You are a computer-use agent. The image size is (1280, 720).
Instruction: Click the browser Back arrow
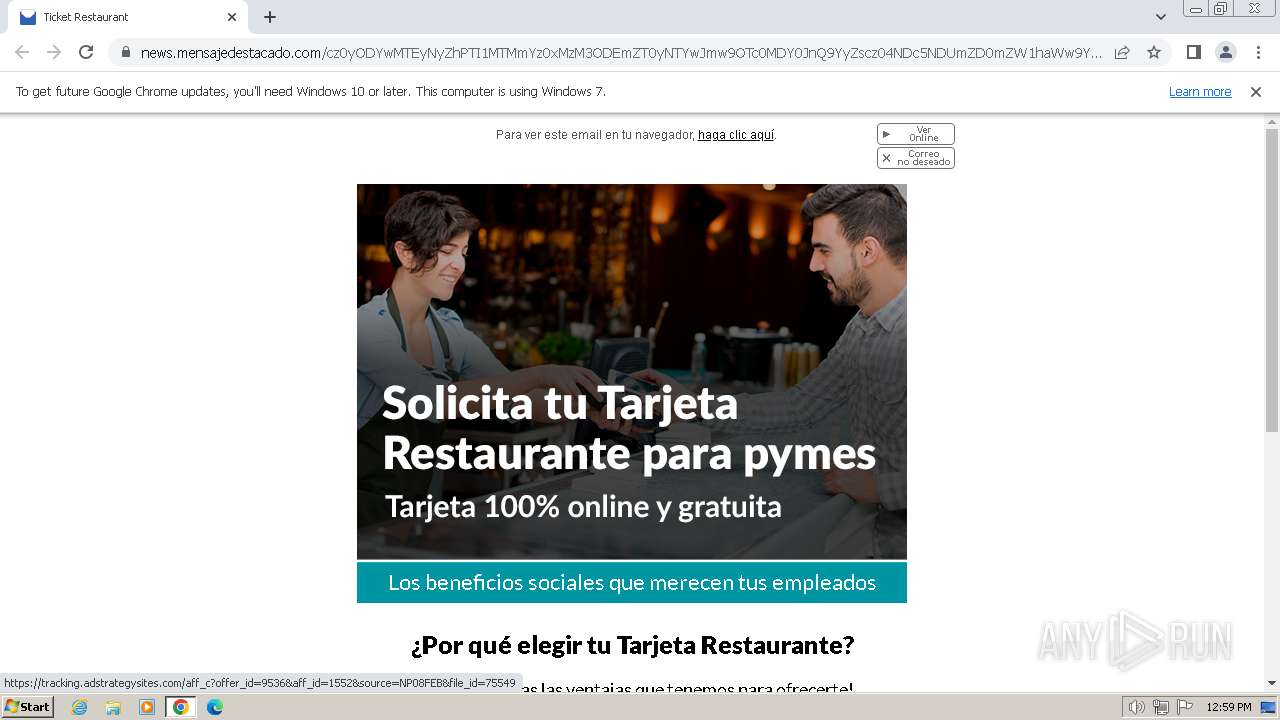pos(22,52)
